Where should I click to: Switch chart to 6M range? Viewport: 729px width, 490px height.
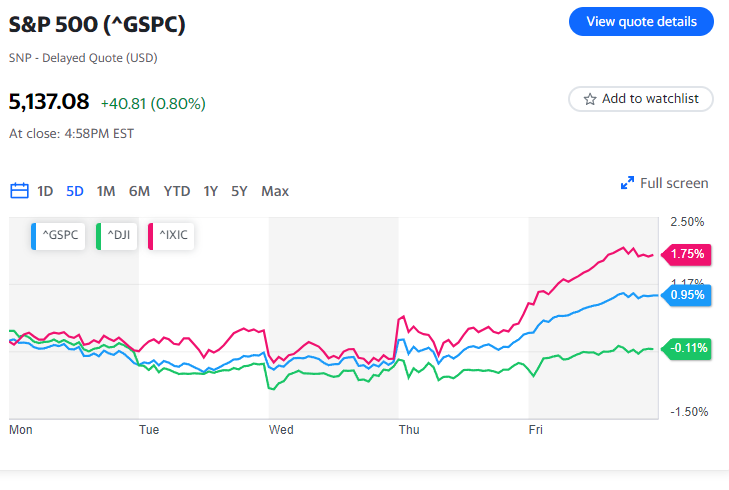139,191
